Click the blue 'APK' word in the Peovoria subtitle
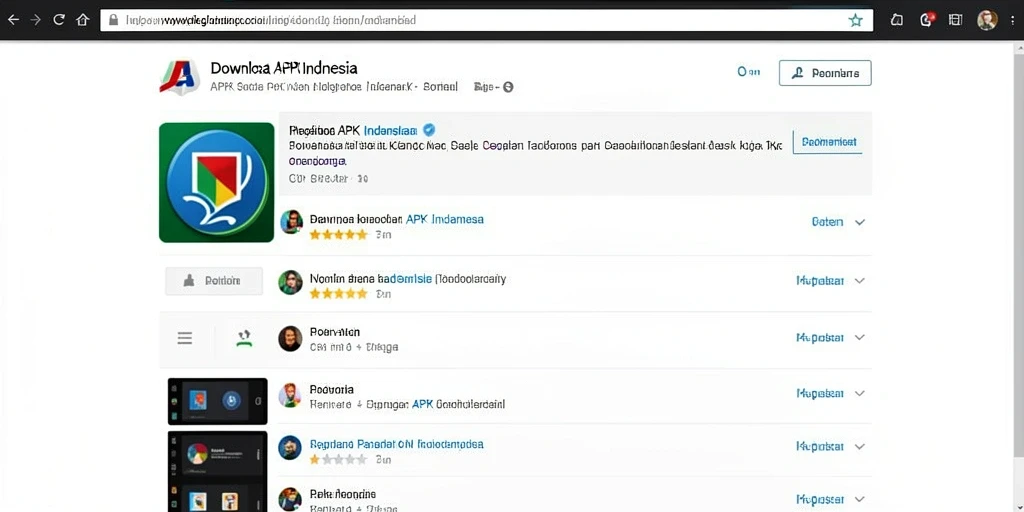1024x512 pixels. click(x=422, y=404)
